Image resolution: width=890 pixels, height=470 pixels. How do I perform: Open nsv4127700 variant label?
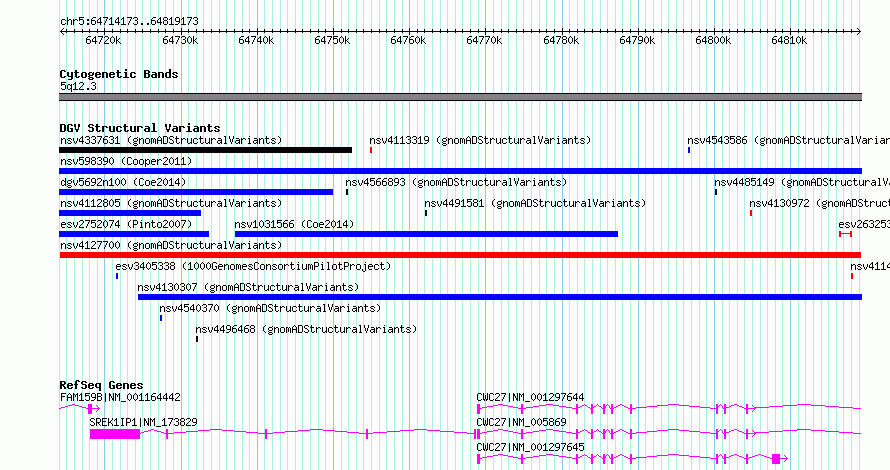coord(171,245)
